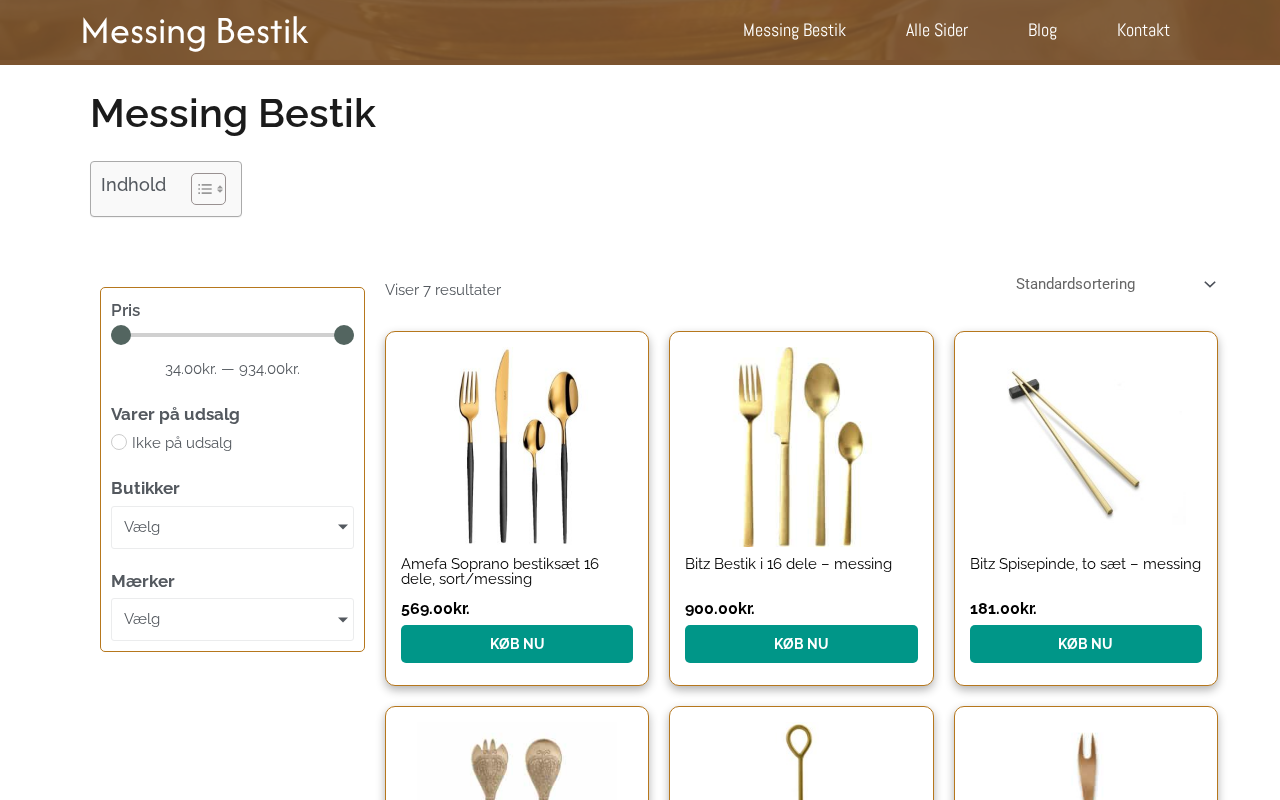Screen dimensions: 1280x800
Task: Toggle the Indhold table of contents icon
Action: coord(208,189)
